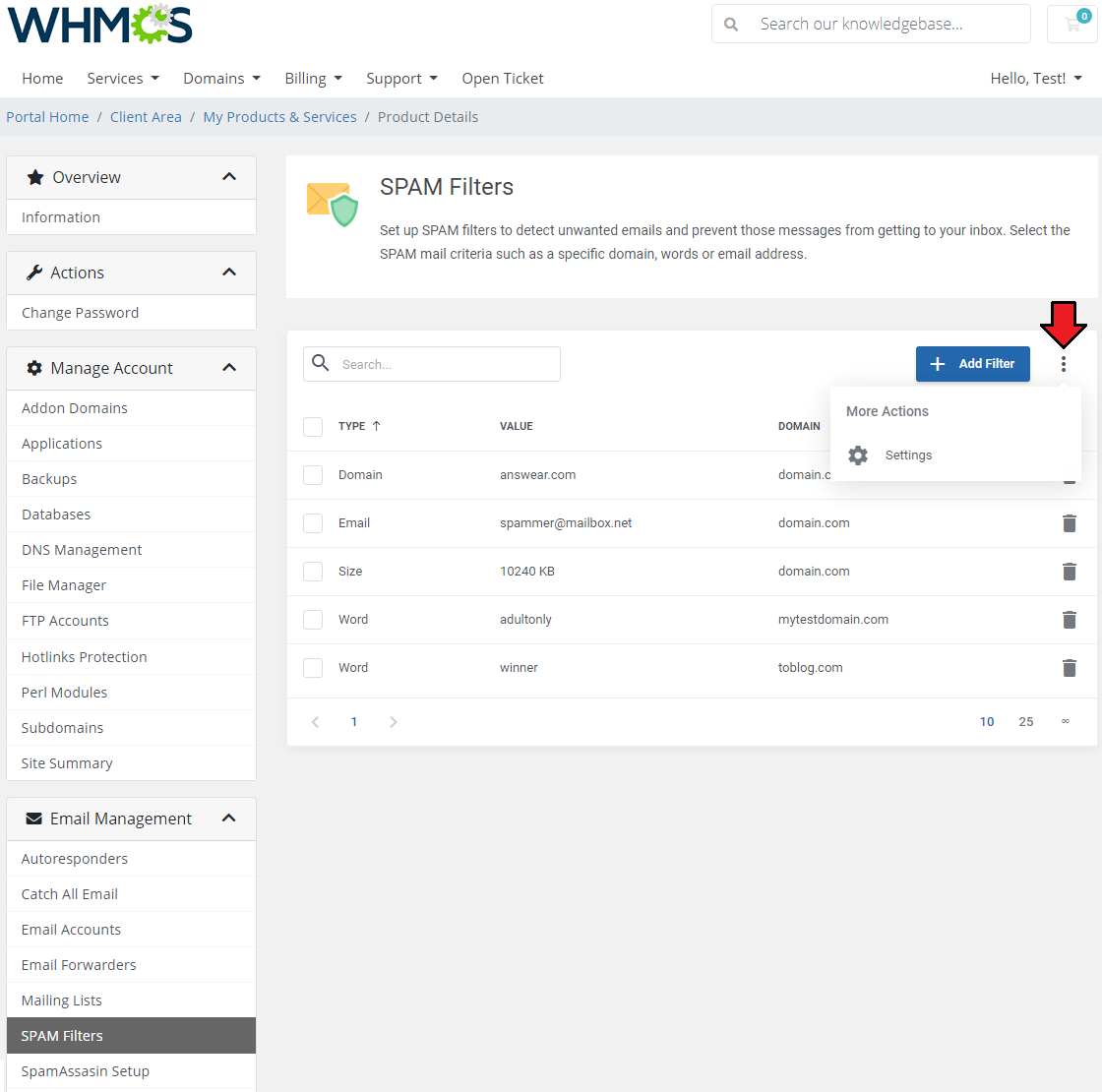Show 25 entries per page
The width and height of the screenshot is (1102, 1092).
(x=1026, y=722)
